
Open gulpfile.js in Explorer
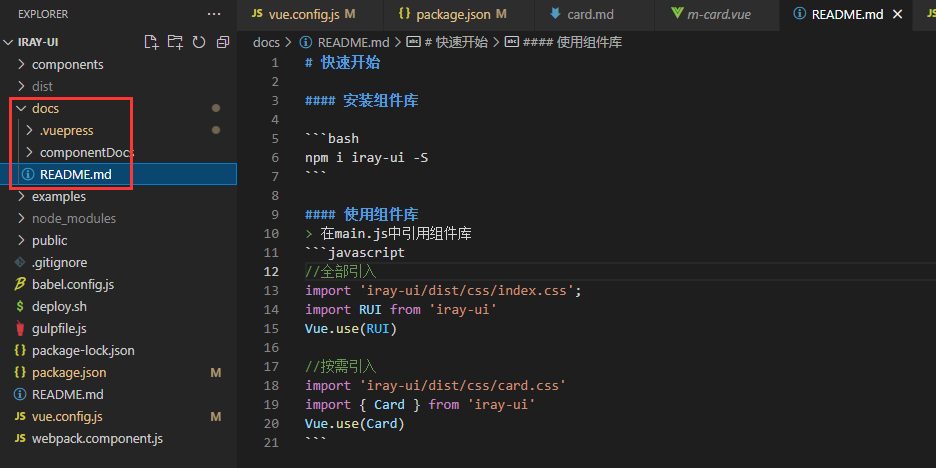118,328
